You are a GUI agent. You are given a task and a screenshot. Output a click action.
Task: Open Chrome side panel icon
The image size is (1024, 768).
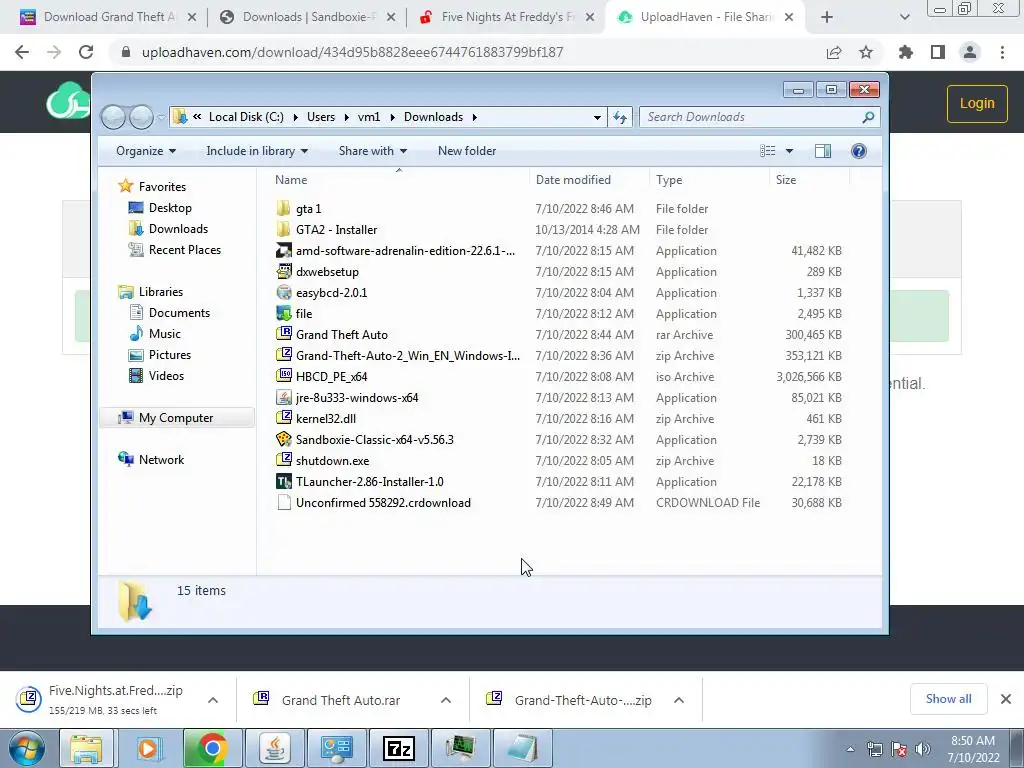938,52
